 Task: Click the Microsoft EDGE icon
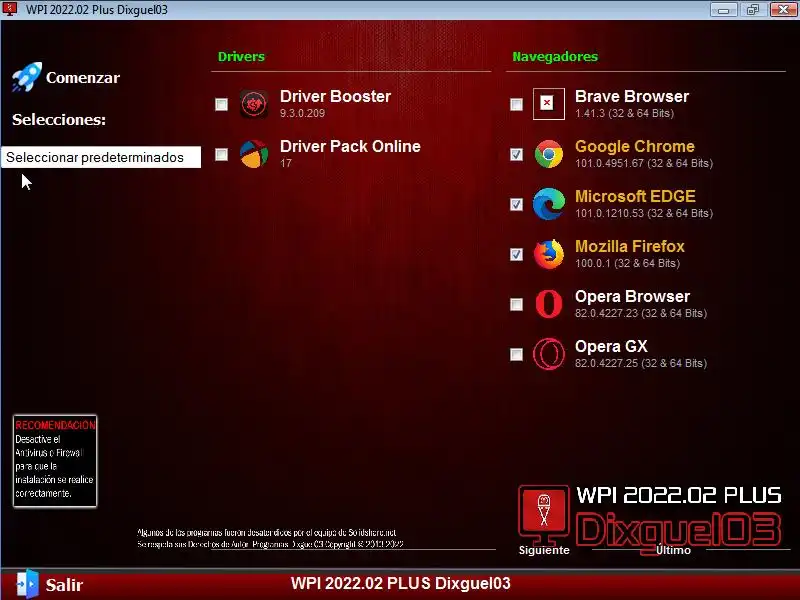[x=548, y=204]
